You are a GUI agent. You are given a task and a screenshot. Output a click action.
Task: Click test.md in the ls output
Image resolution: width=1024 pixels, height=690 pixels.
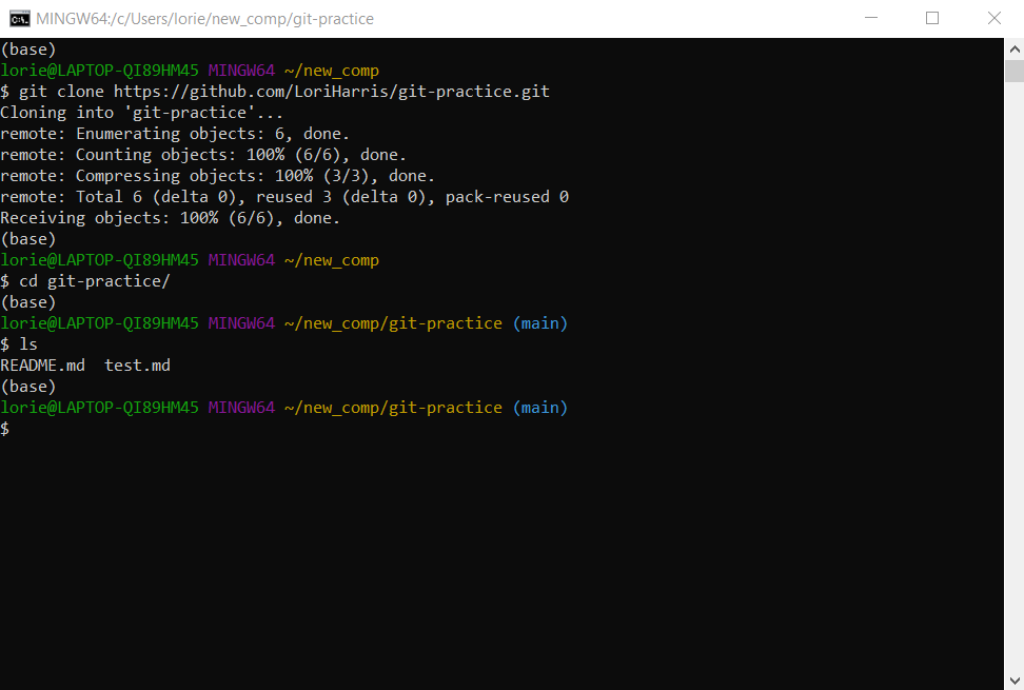(137, 365)
